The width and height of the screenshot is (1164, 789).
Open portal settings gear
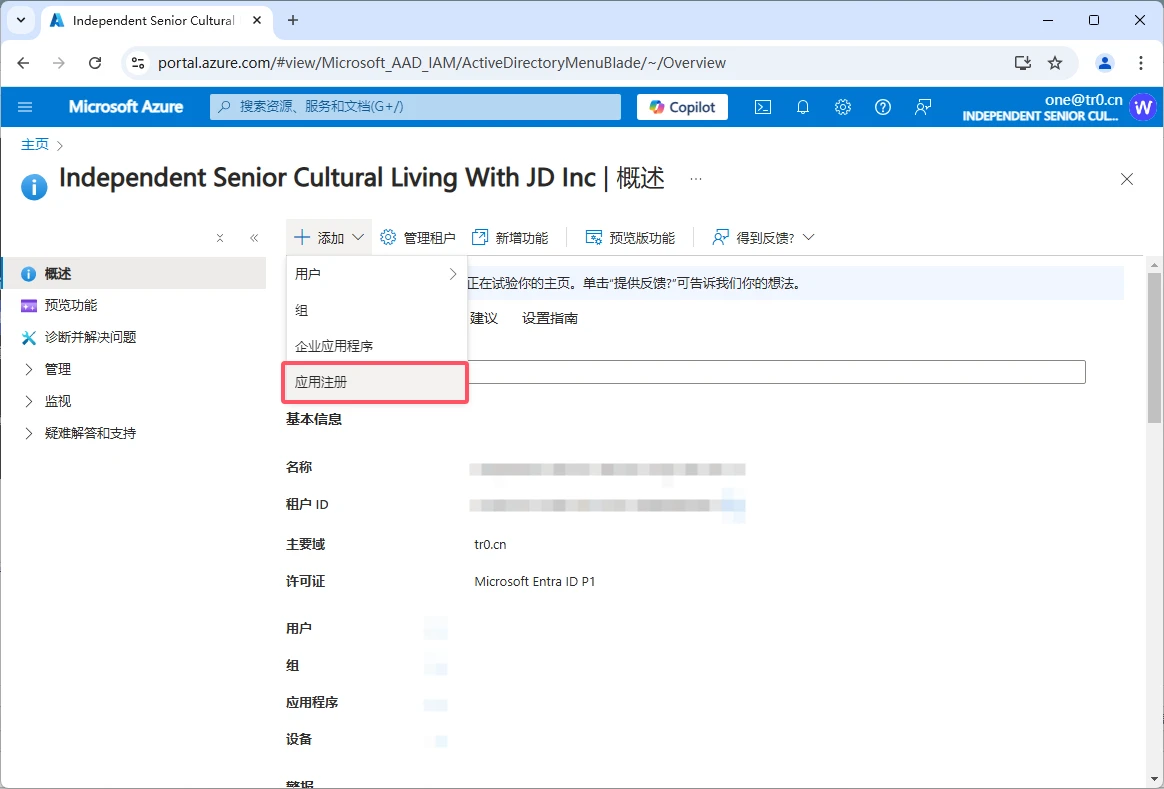843,107
